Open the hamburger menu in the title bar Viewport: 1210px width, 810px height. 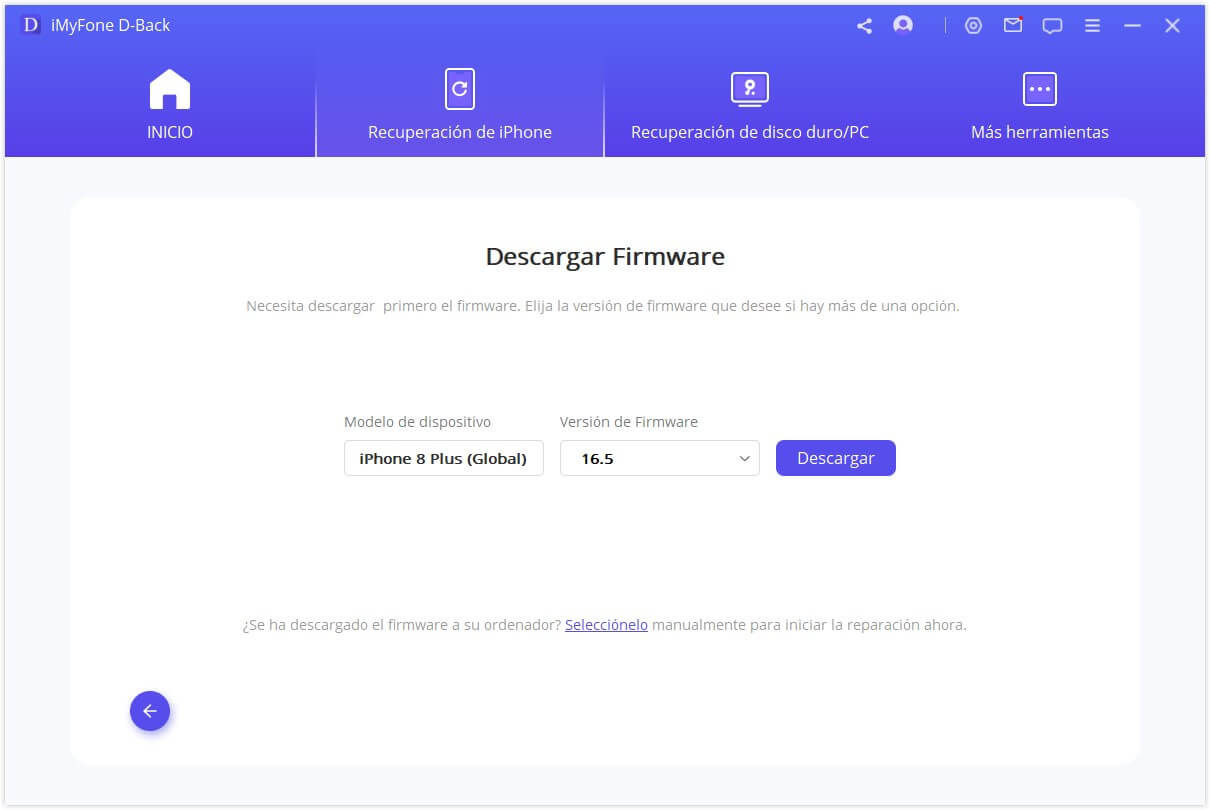point(1092,25)
